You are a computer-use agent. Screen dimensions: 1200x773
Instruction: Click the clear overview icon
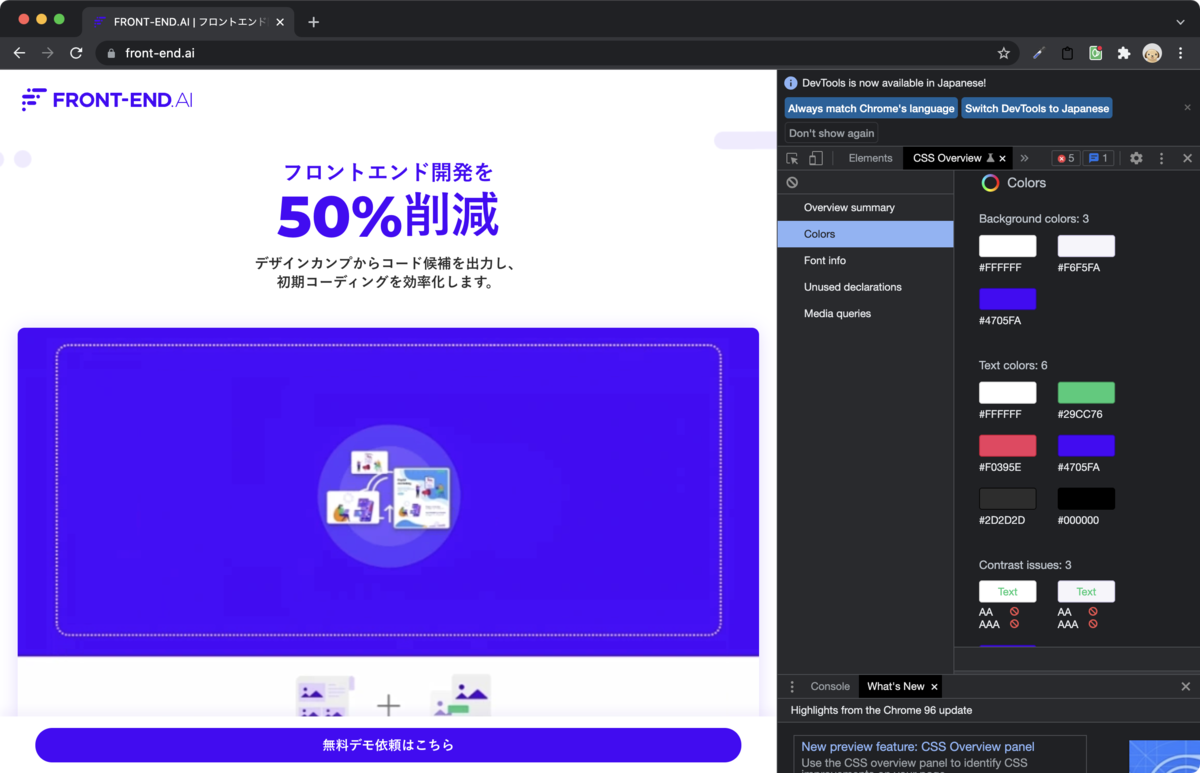(x=792, y=183)
